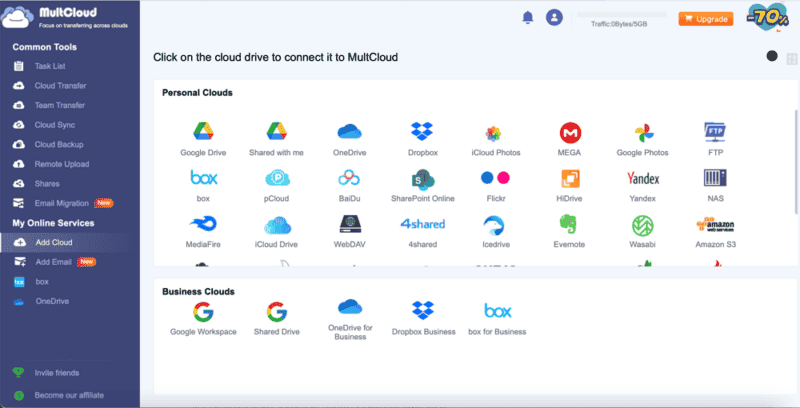The height and width of the screenshot is (408, 800).
Task: Click the Upgrade button
Action: coord(706,19)
